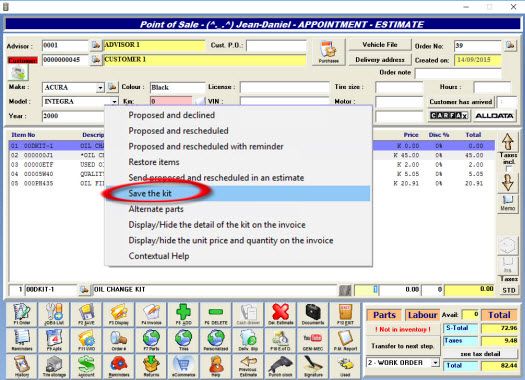Click the F9 Apts calendar icon
The height and width of the screenshot is (380, 525).
(x=54, y=340)
